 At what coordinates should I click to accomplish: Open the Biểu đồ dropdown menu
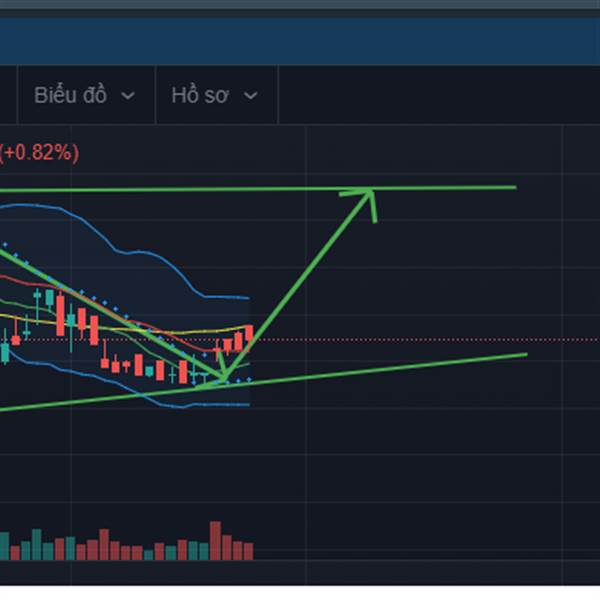pos(85,95)
